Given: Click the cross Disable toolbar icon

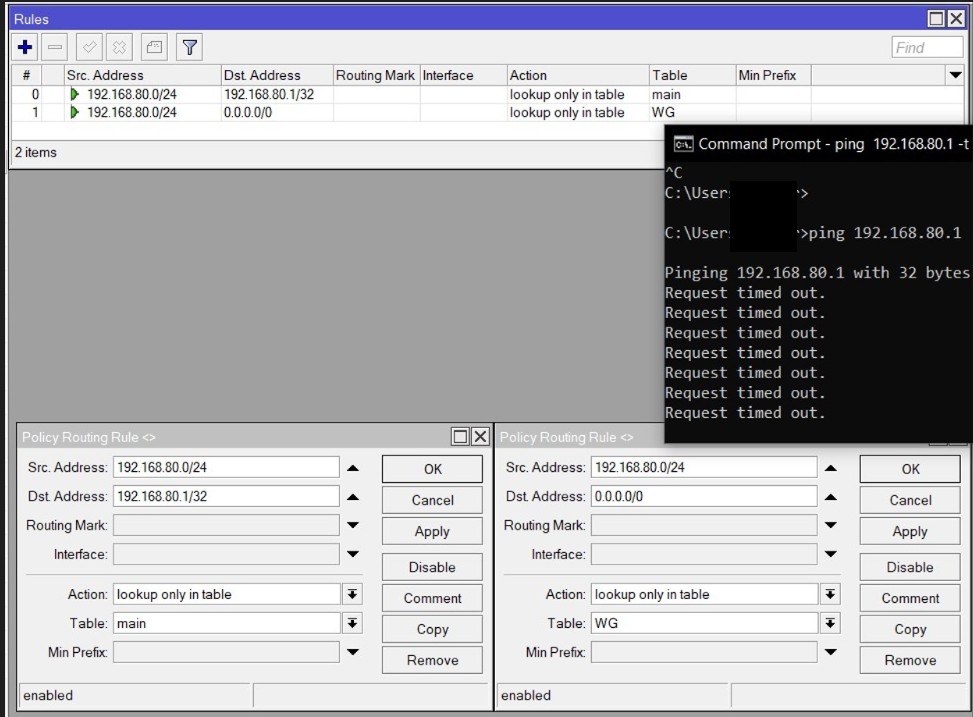Looking at the screenshot, I should (119, 47).
